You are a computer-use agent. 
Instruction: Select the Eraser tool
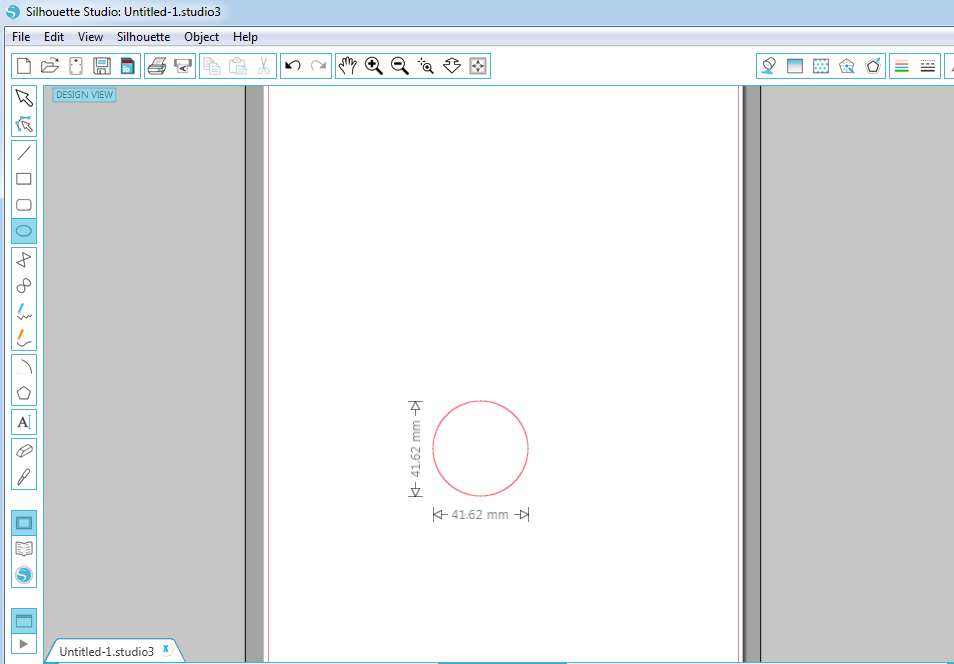coord(24,451)
